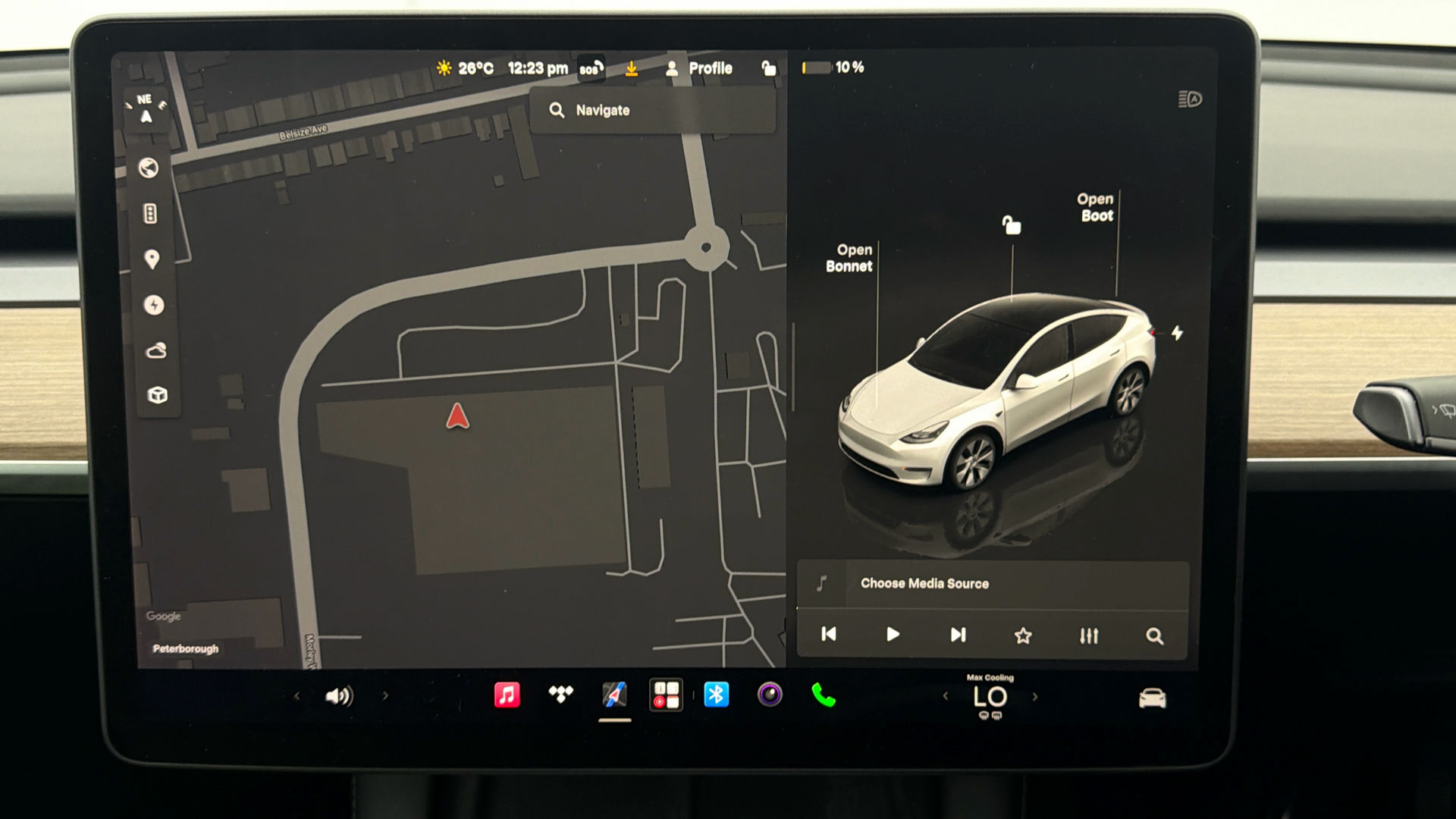This screenshot has width=1456, height=819.
Task: Tap Open Boot label
Action: click(x=1096, y=207)
